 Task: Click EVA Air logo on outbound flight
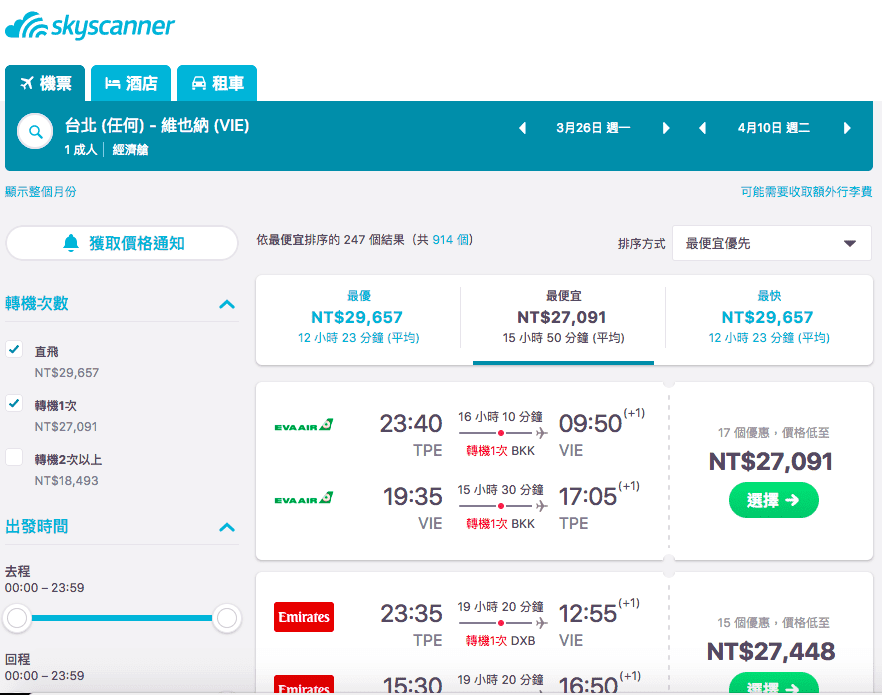coord(304,425)
